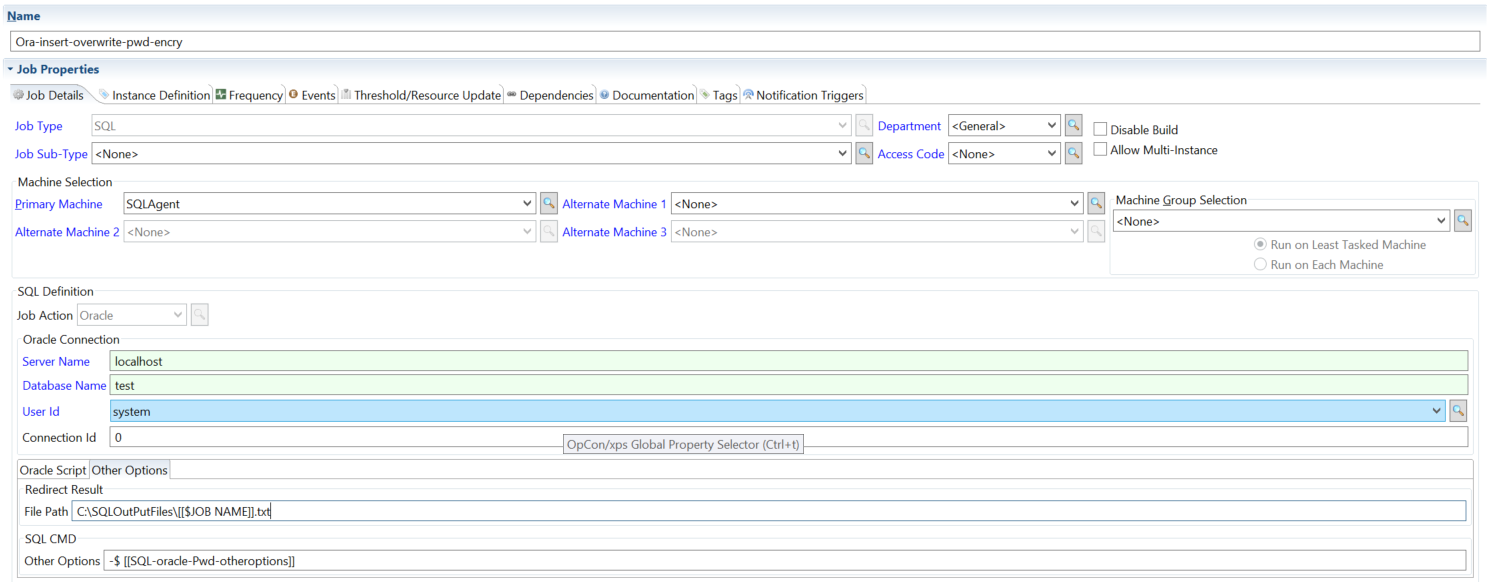
Task: Expand the Primary Machine SQLAgent dropdown
Action: 527,204
